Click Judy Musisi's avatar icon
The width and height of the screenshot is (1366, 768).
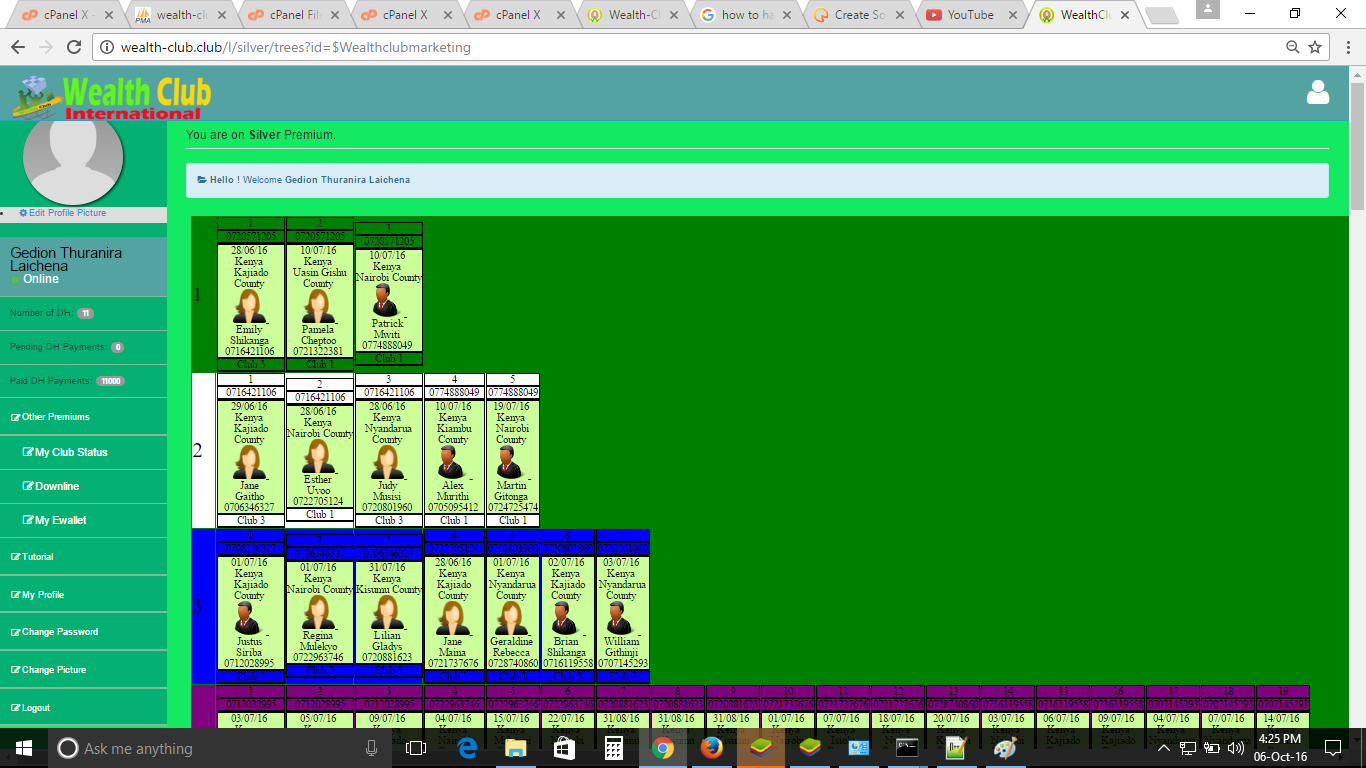click(385, 462)
